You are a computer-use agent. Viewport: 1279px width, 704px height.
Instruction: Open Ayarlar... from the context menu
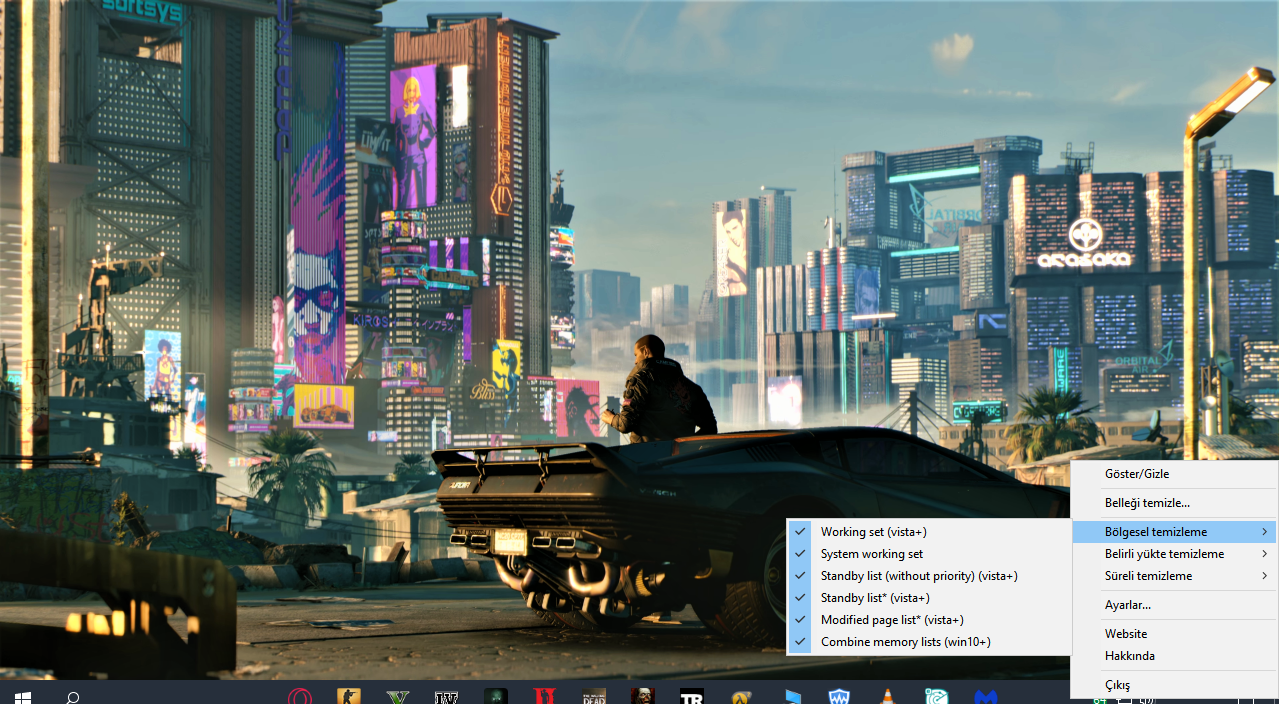click(1174, 605)
